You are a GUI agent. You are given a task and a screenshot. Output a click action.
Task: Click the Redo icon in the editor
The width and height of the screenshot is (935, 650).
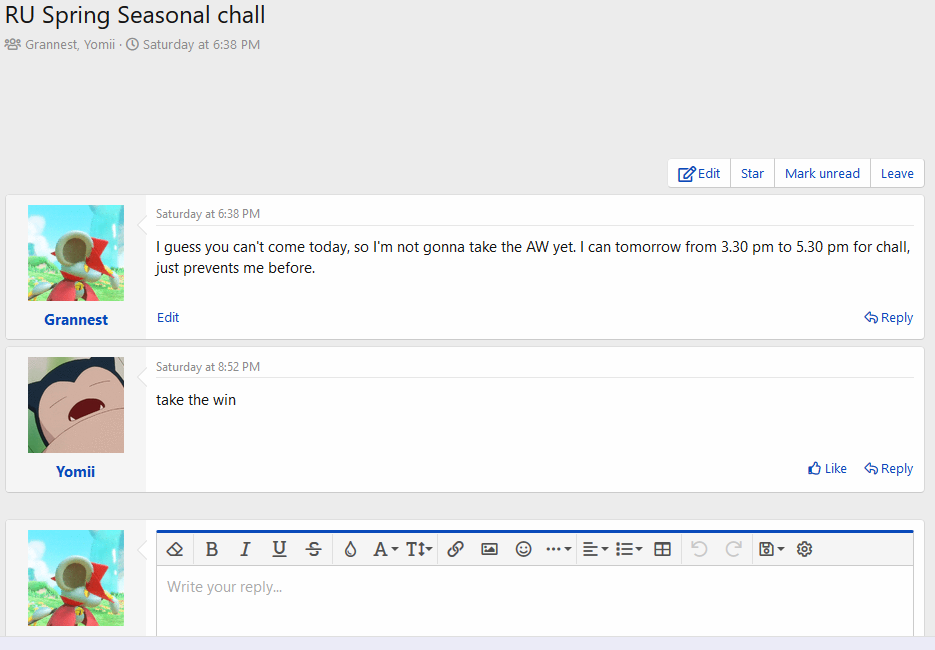point(733,549)
